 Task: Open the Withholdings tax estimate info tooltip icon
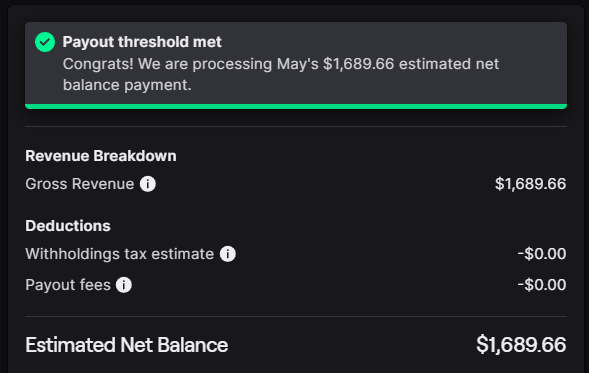228,254
